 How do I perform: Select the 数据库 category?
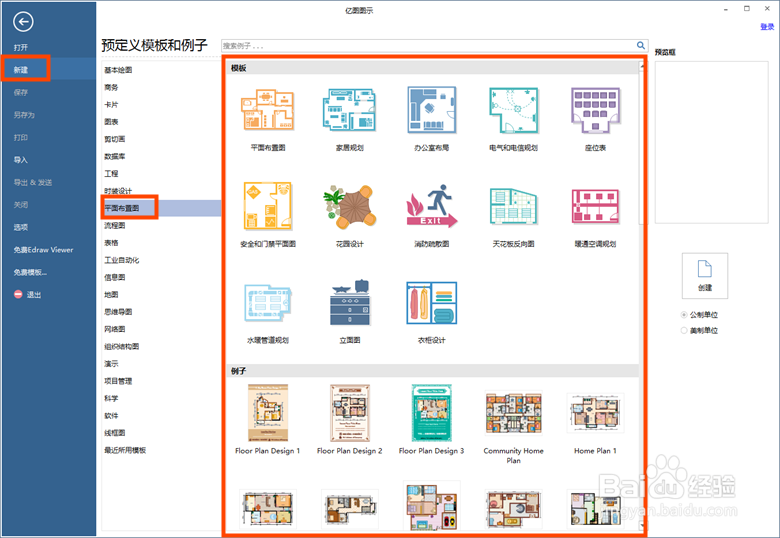point(115,157)
